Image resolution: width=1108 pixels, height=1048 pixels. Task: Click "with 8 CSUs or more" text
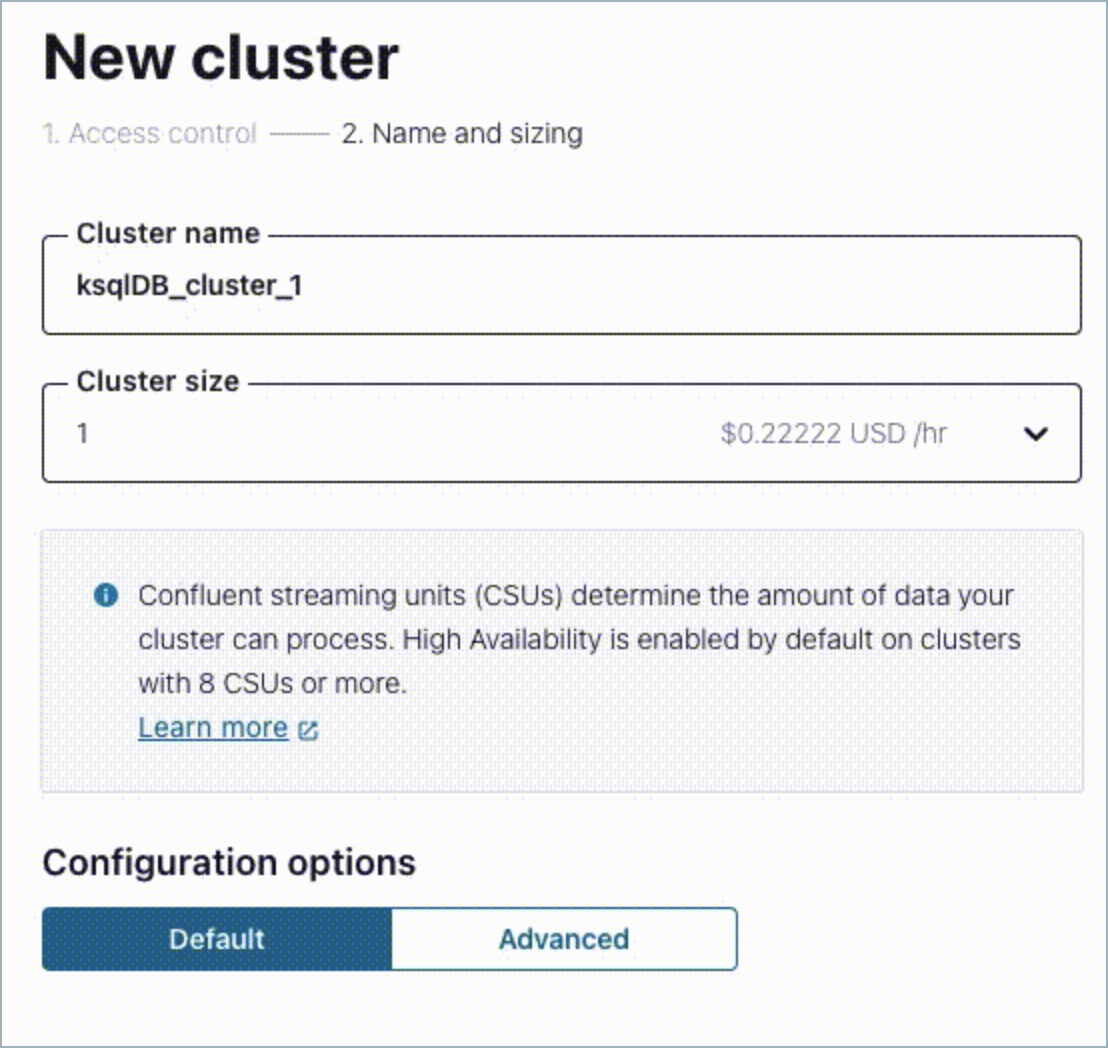[272, 684]
